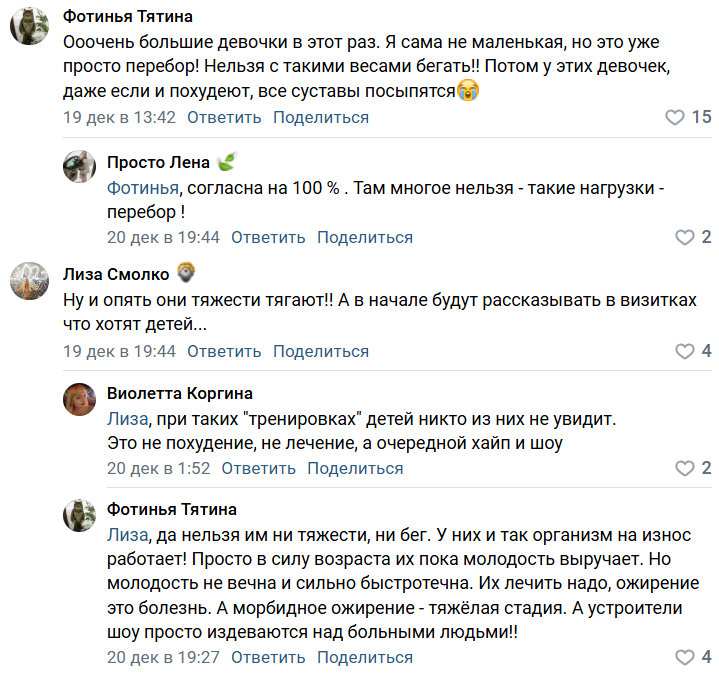Image resolution: width=719 pixels, height=673 pixels.
Task: Like Просто Лена's reply comment
Action: tap(685, 238)
